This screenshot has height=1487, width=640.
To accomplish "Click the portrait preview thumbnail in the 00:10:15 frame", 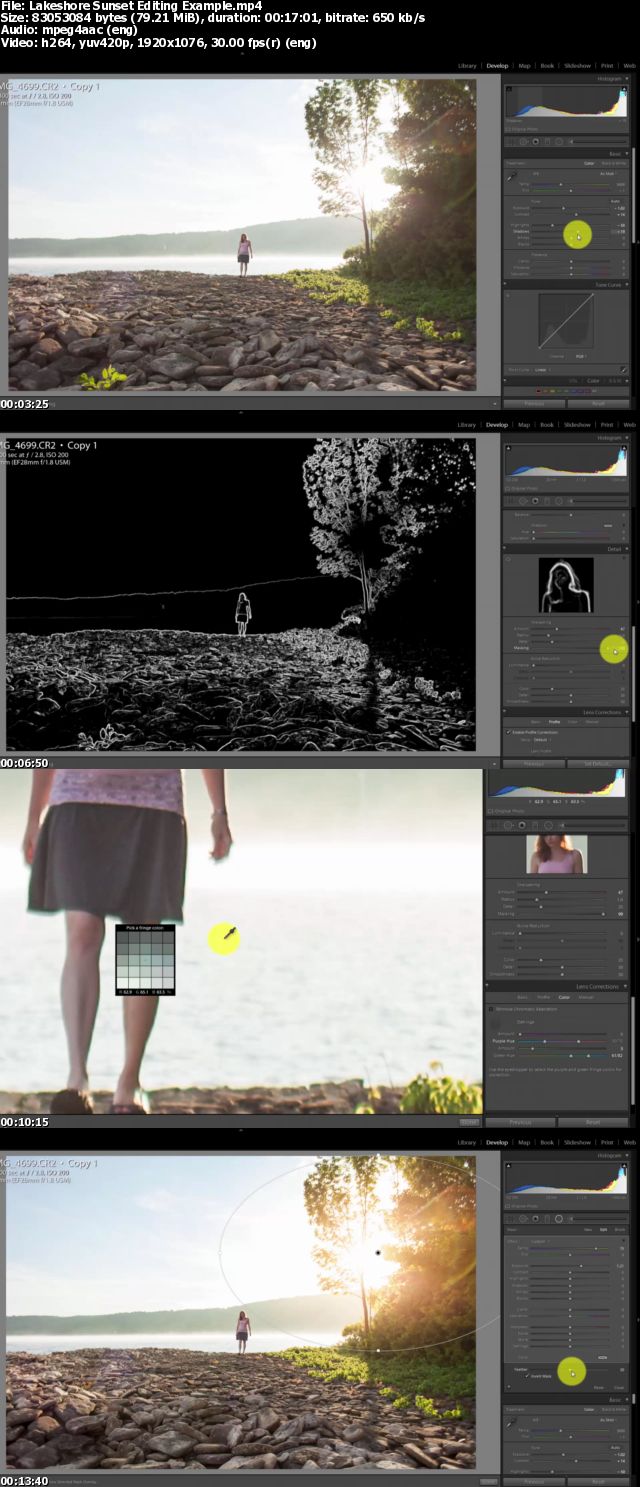I will click(x=557, y=854).
